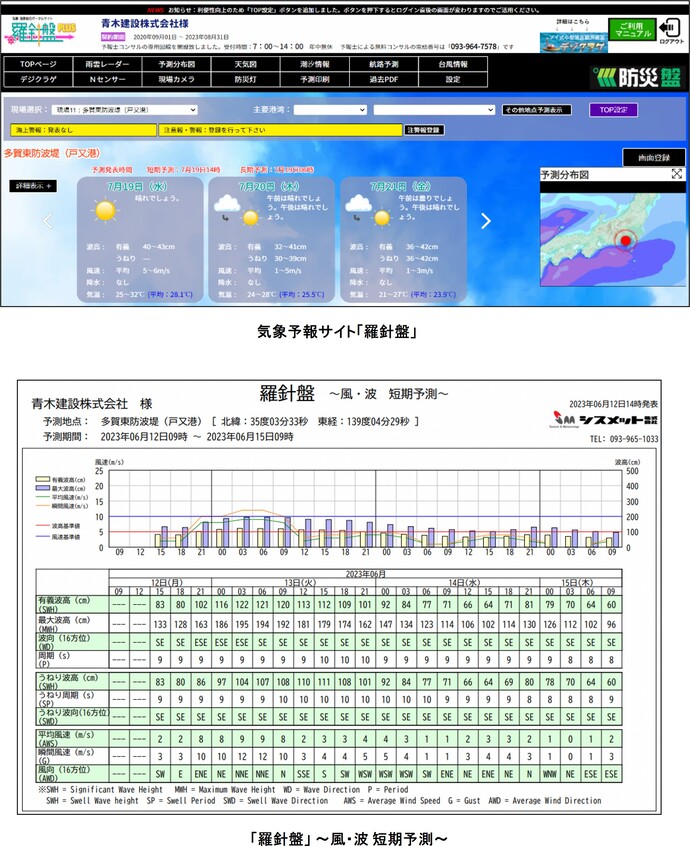690x846 pixels.
Task: Open the 現場カメラ menu item
Action: point(176,79)
